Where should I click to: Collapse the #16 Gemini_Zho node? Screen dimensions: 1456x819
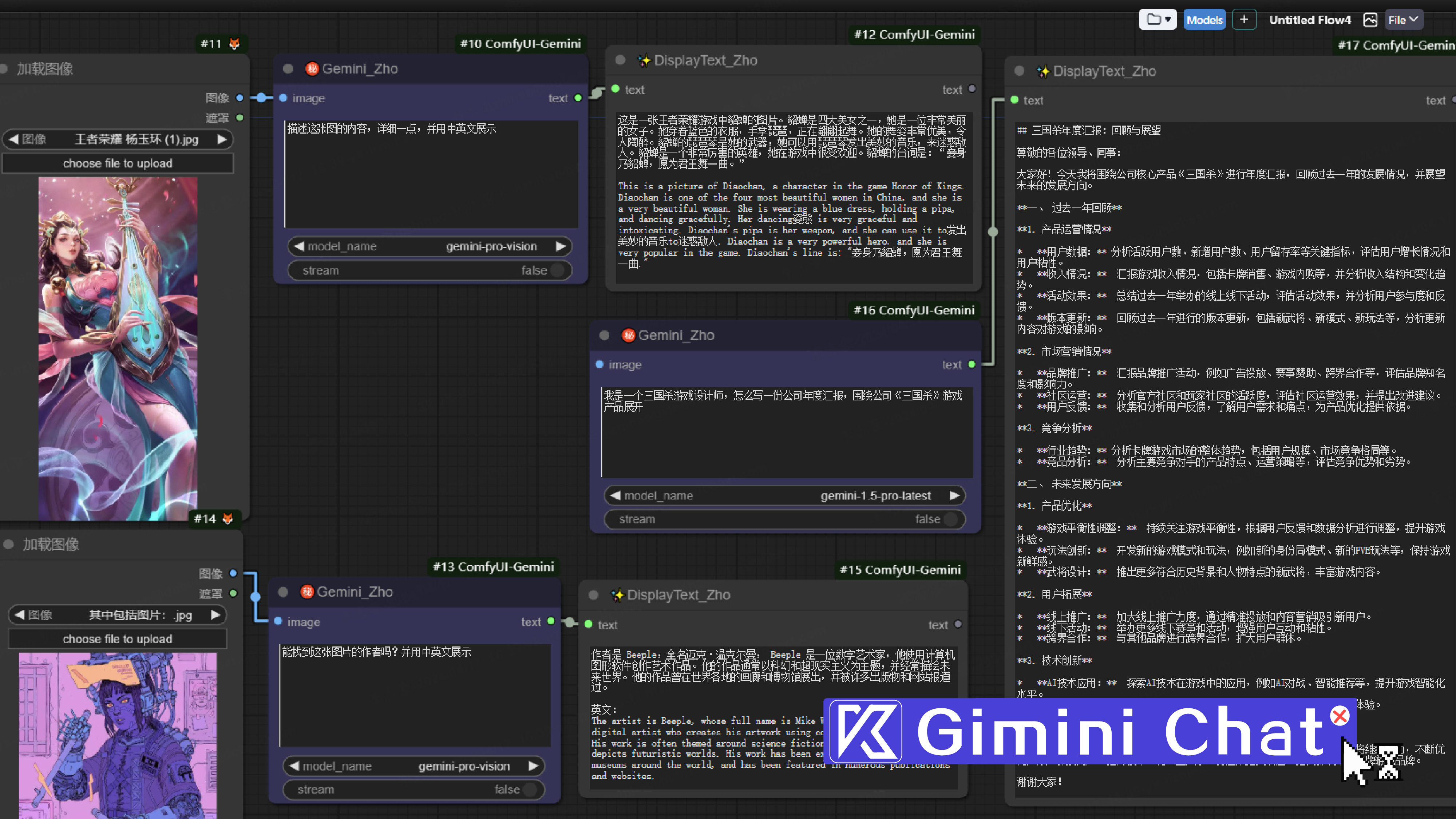[x=604, y=335]
